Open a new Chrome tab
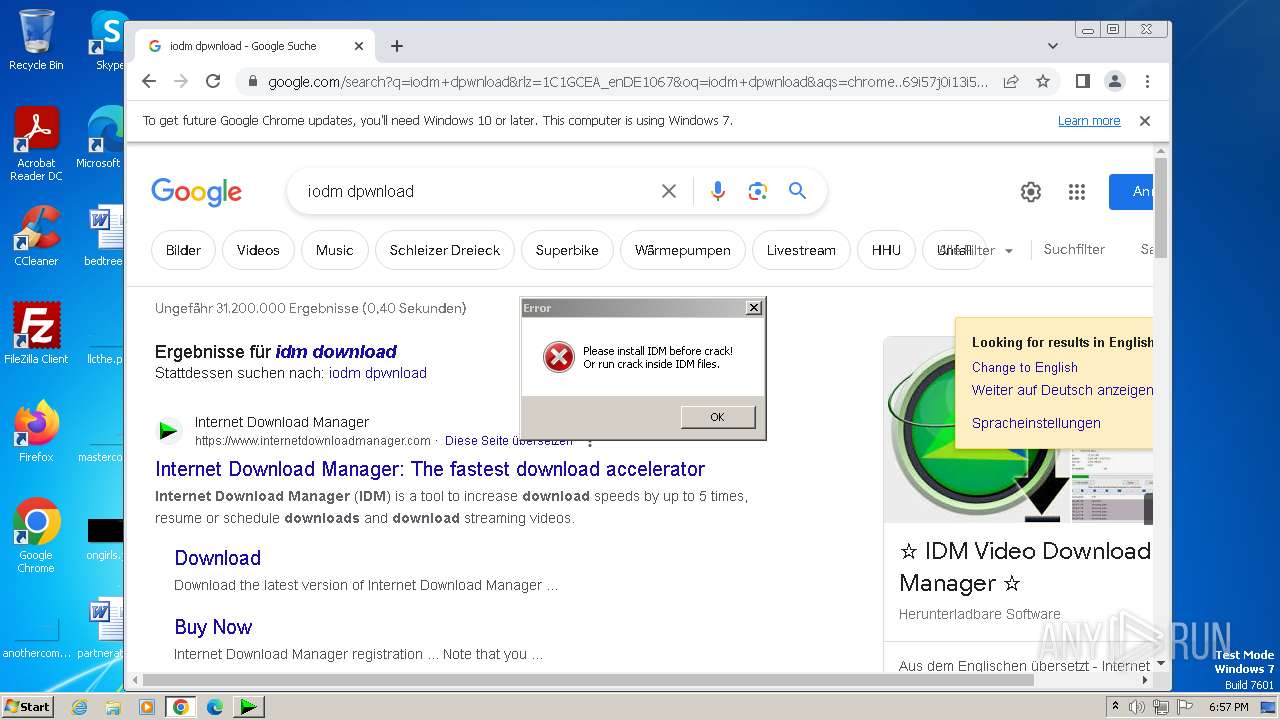This screenshot has height=720, width=1280. click(x=397, y=46)
